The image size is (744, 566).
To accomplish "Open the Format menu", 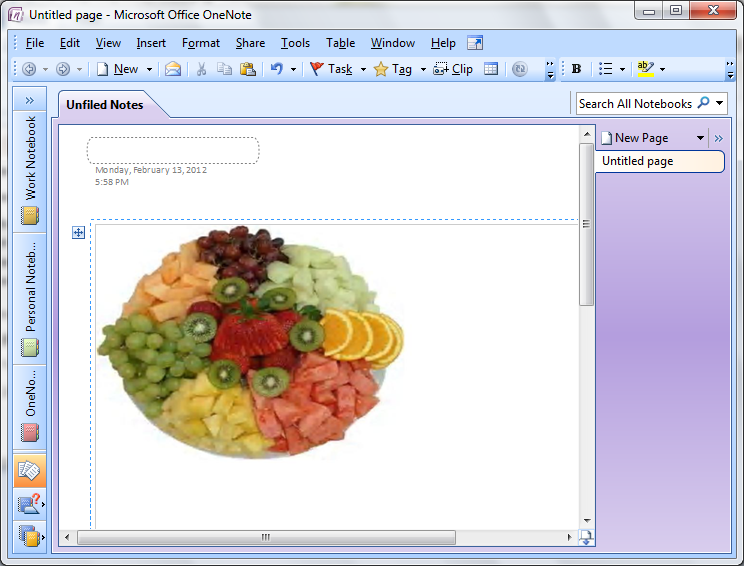I will point(201,43).
